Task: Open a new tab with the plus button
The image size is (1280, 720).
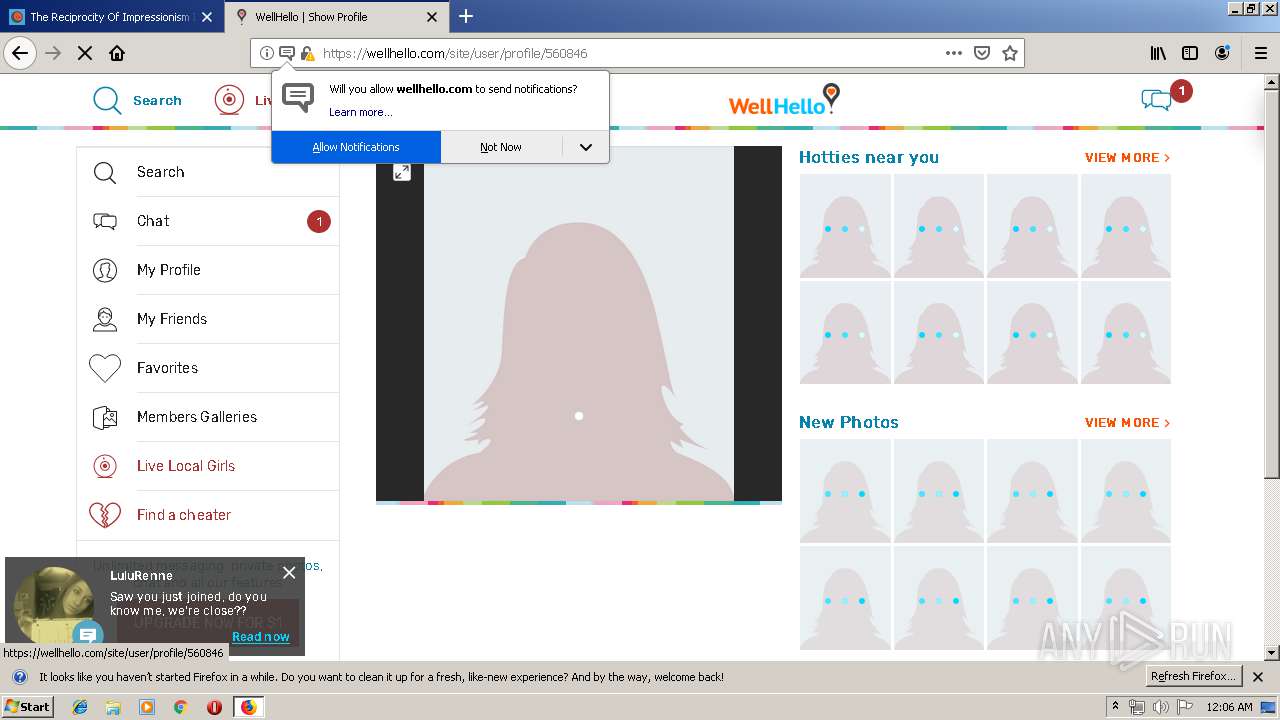Action: coord(466,16)
